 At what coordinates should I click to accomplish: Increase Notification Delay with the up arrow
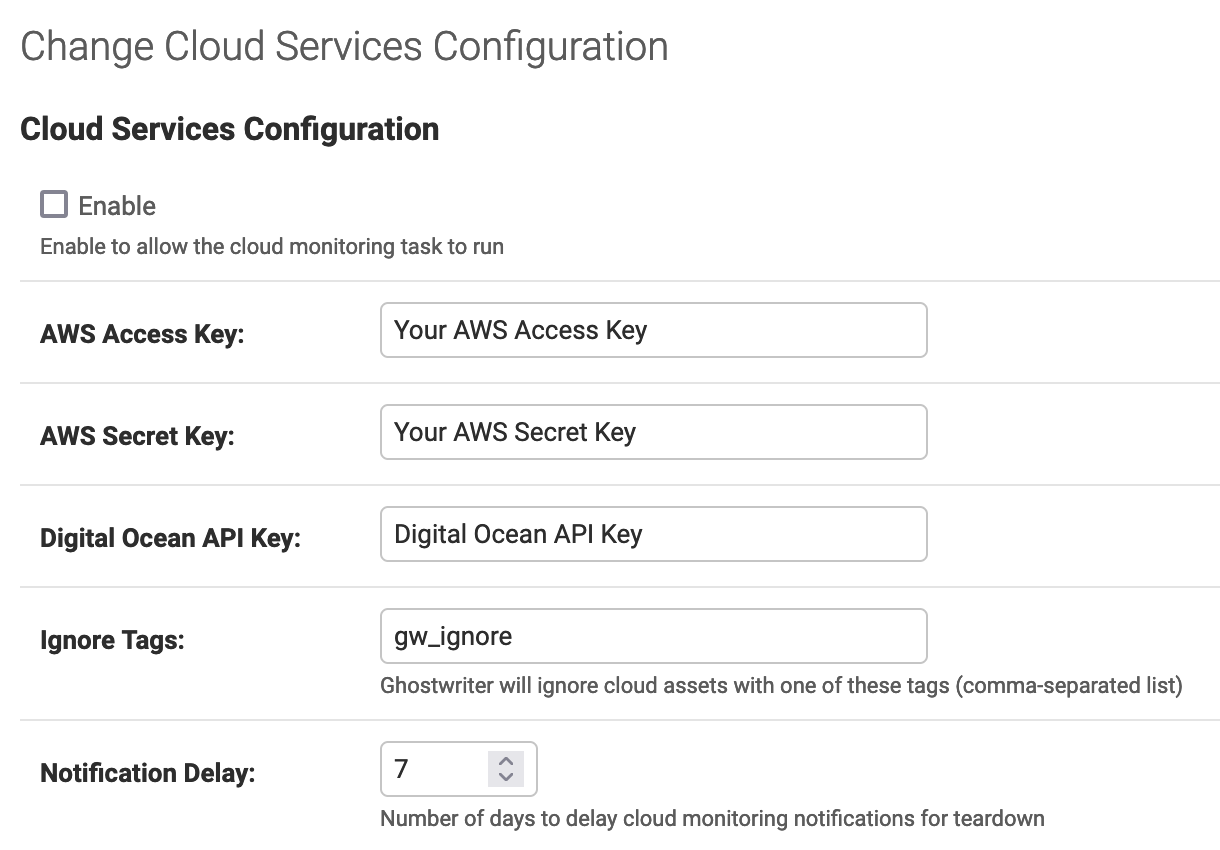coord(506,761)
